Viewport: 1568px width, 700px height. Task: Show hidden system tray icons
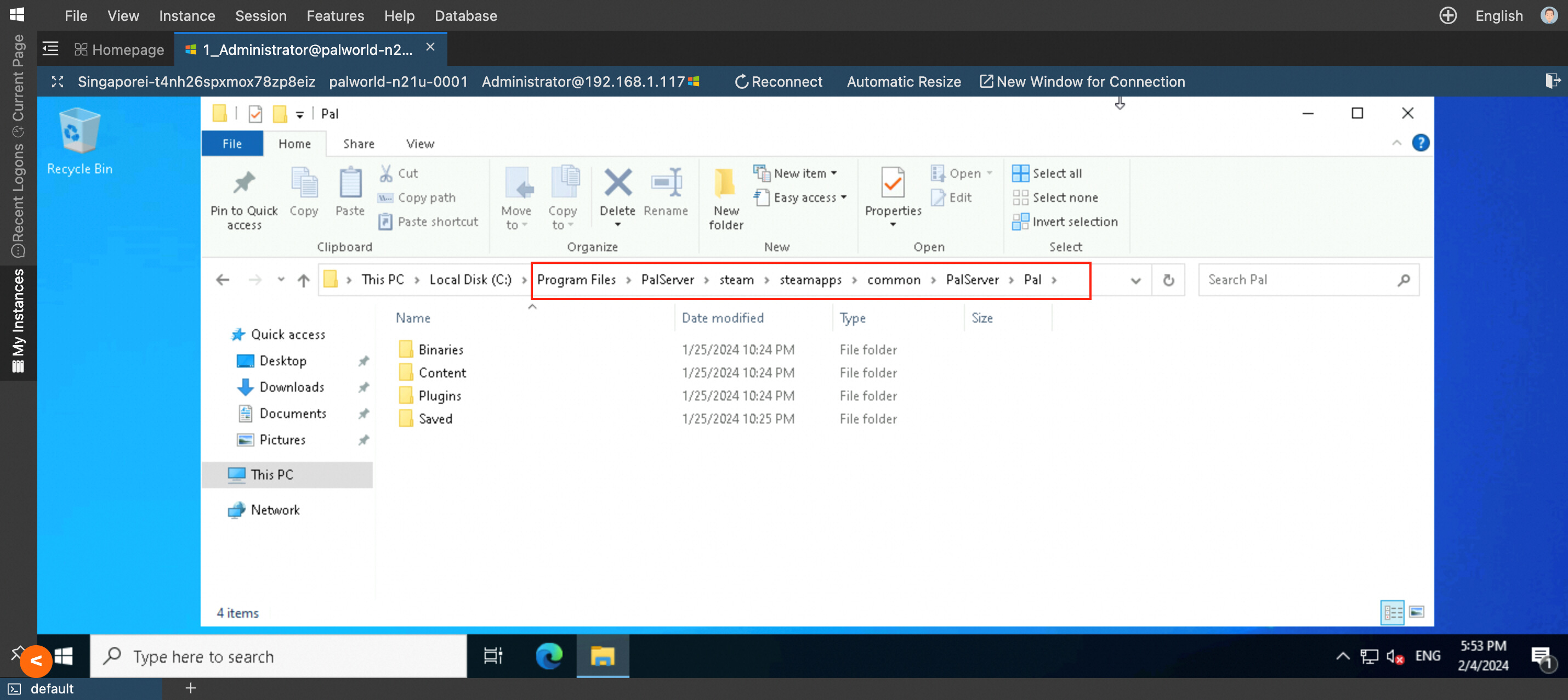(x=1342, y=656)
